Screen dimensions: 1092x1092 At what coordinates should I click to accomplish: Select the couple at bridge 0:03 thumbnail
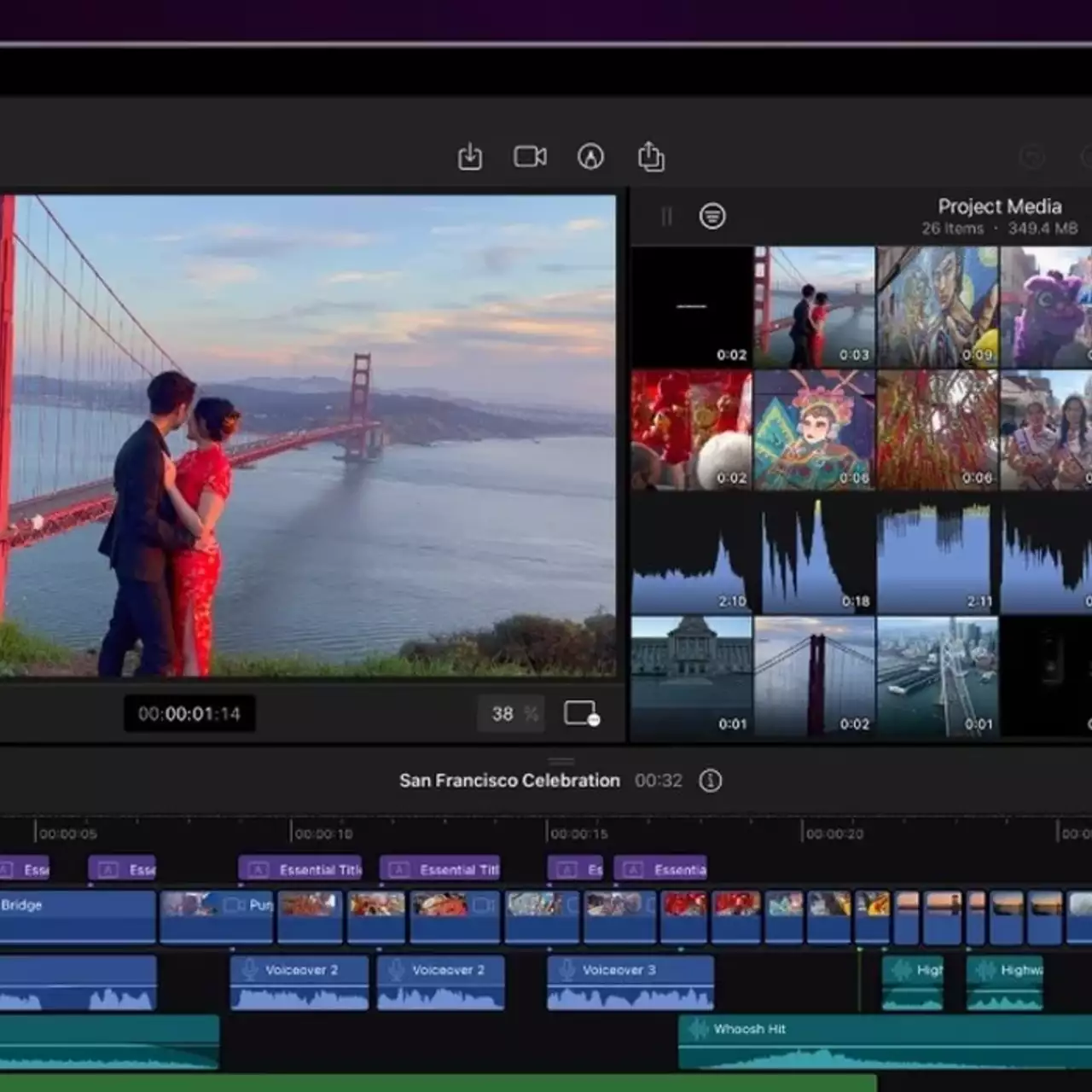(814, 307)
